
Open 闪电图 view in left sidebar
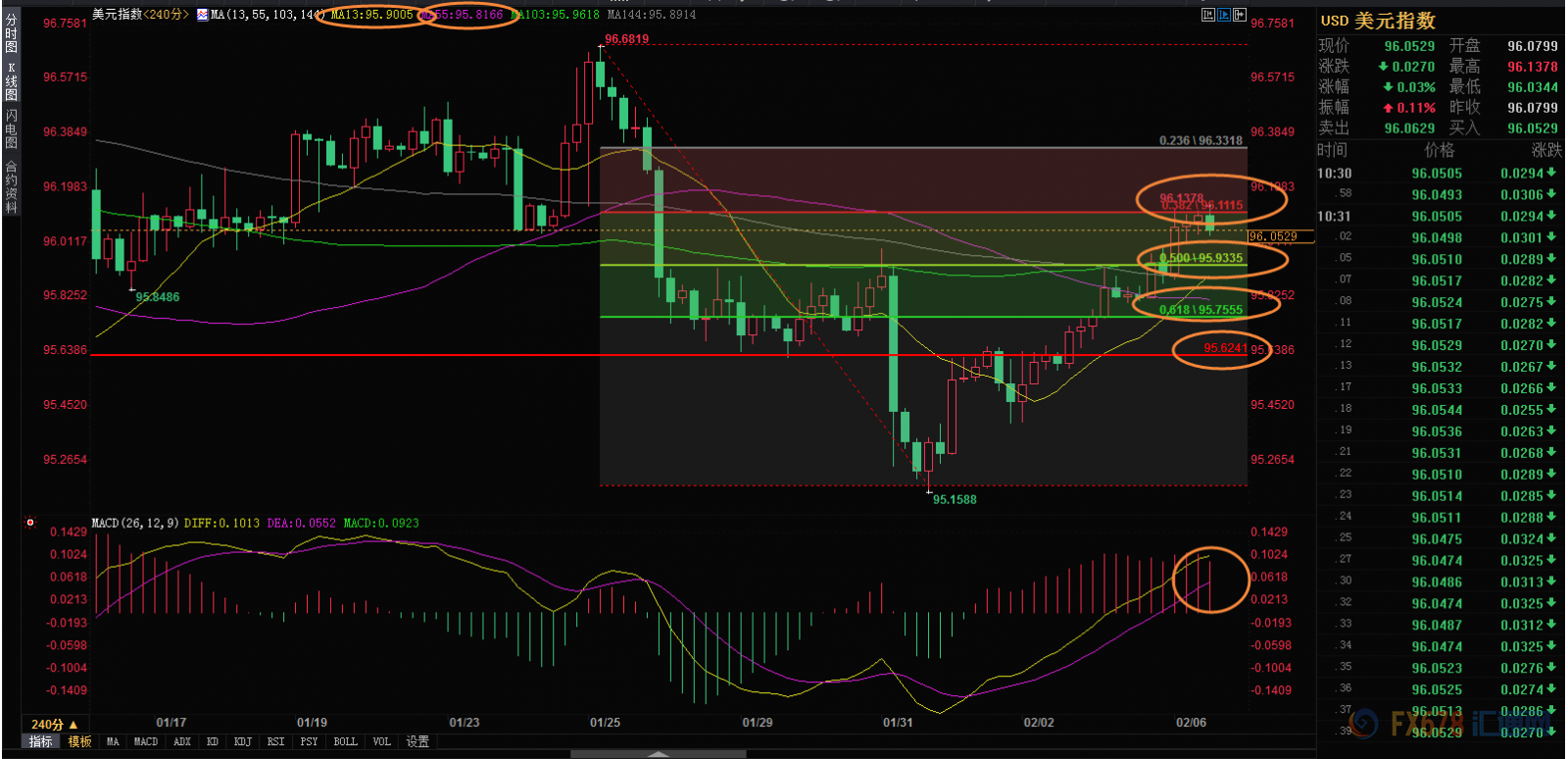pos(12,129)
